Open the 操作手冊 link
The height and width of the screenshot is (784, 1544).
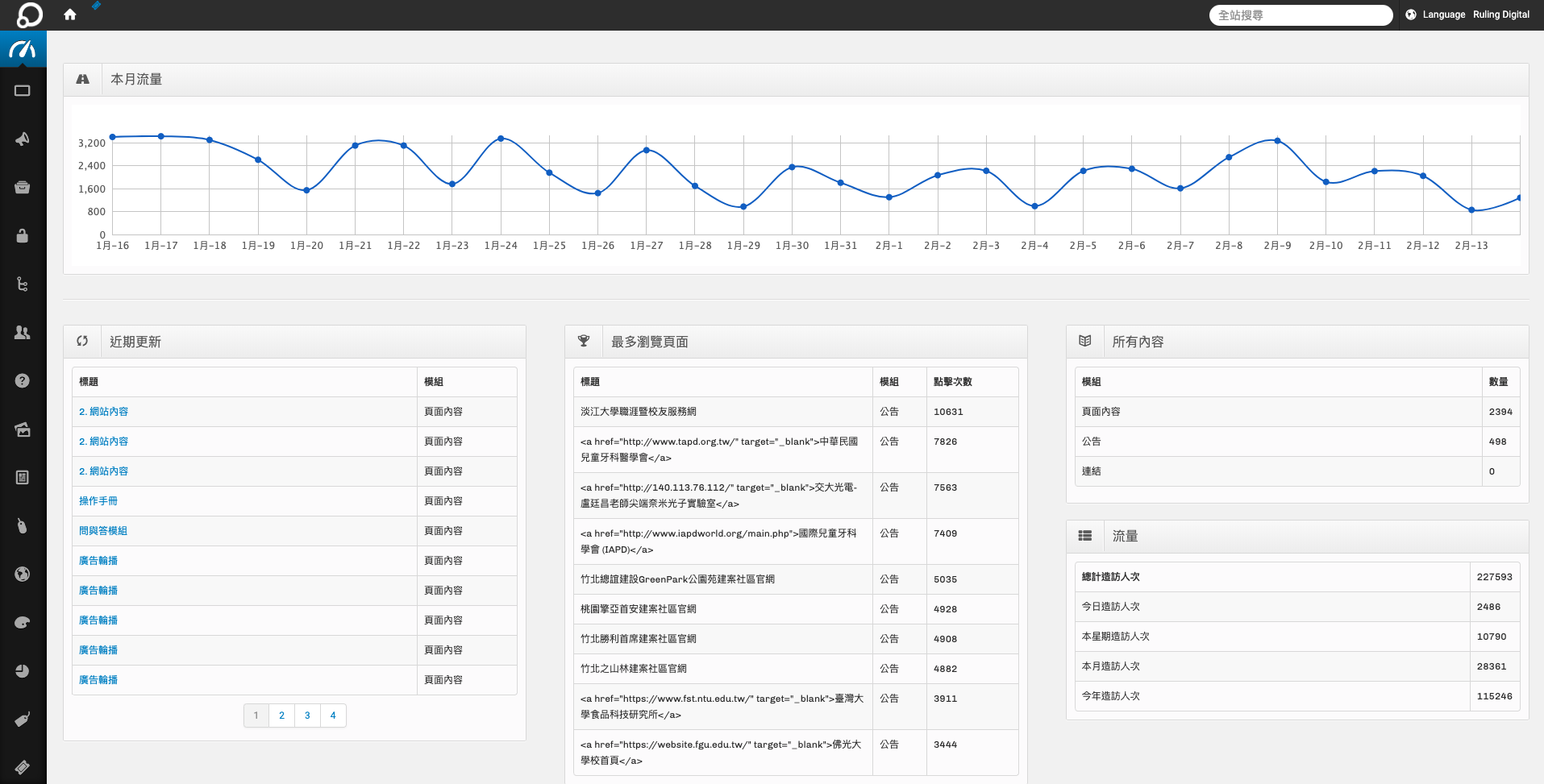tap(98, 501)
